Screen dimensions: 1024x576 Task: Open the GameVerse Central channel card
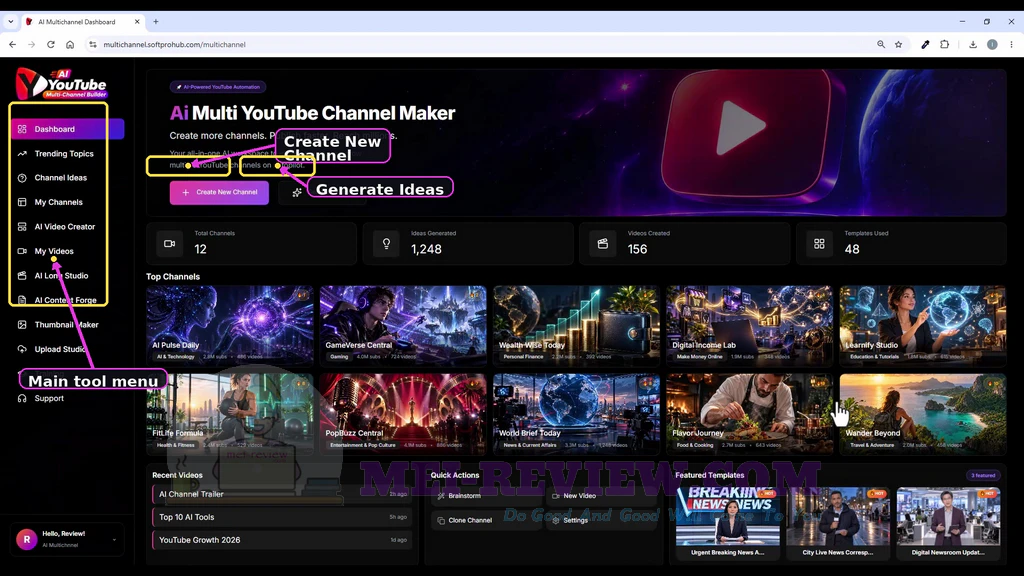click(403, 325)
